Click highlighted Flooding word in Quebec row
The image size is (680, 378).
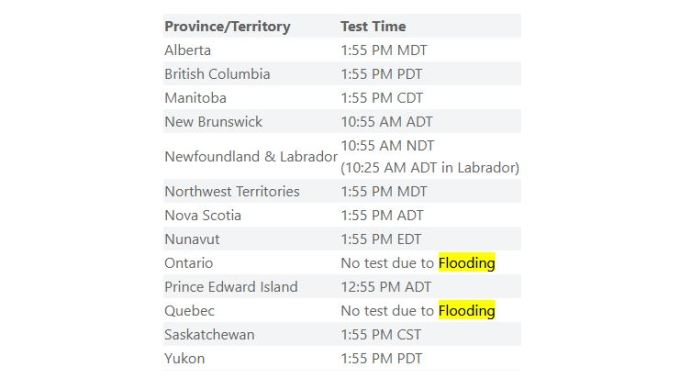(467, 310)
